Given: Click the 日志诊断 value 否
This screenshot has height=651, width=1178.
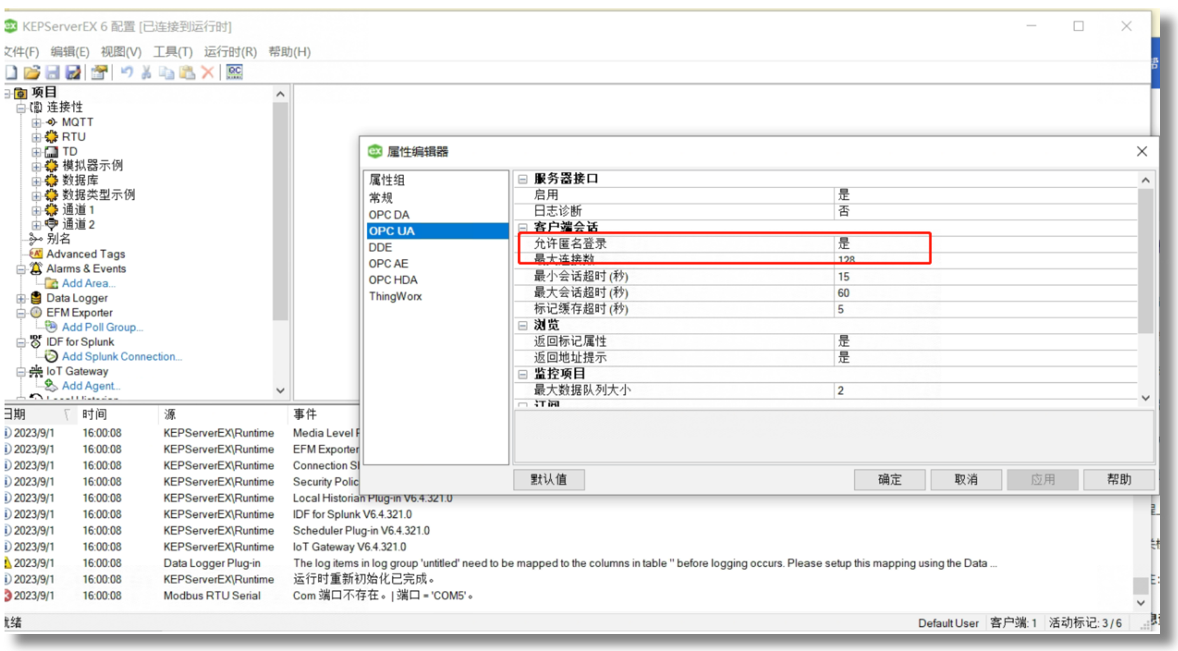Looking at the screenshot, I should [x=985, y=211].
